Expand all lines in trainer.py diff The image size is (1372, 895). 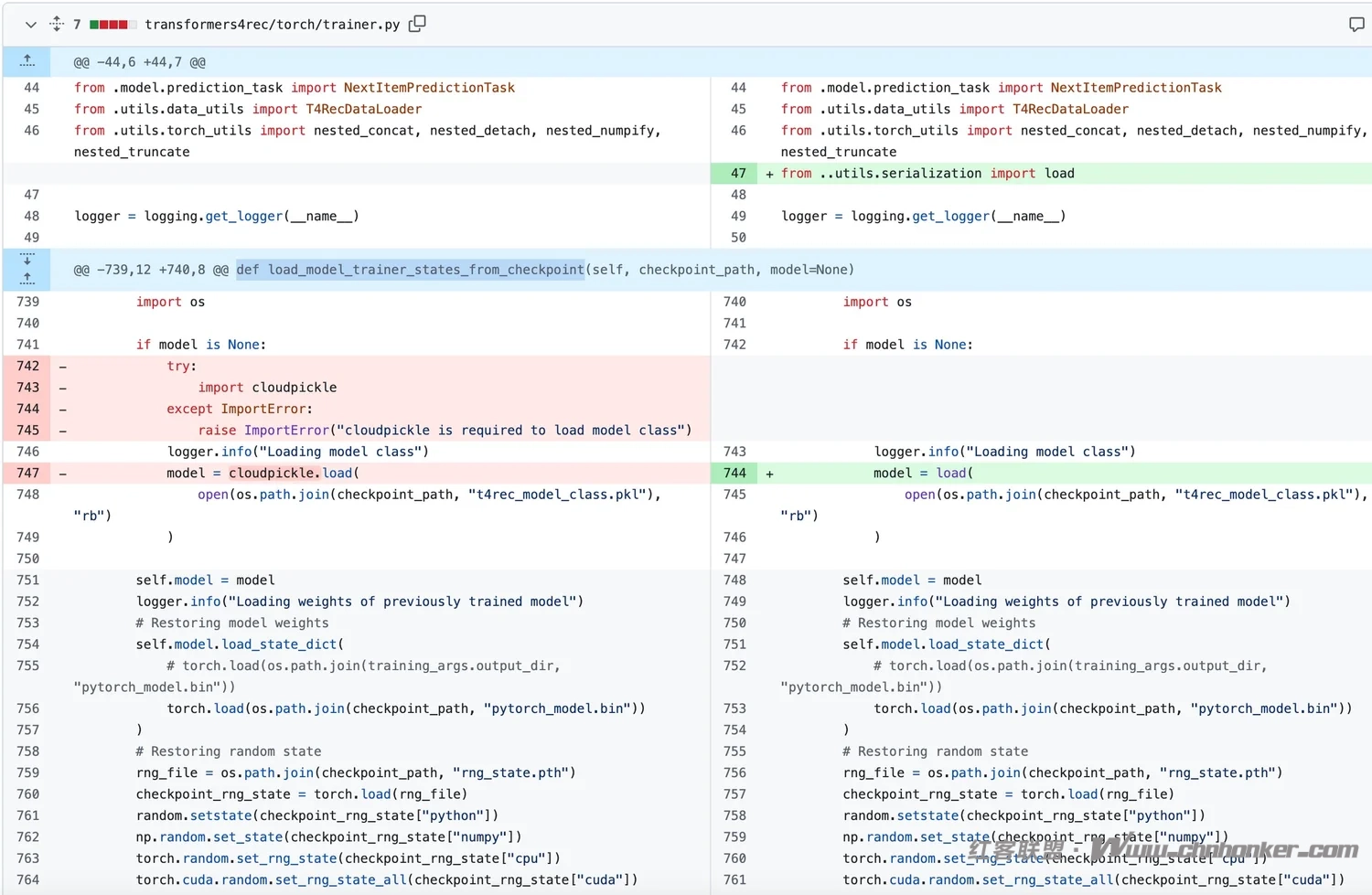coord(57,25)
